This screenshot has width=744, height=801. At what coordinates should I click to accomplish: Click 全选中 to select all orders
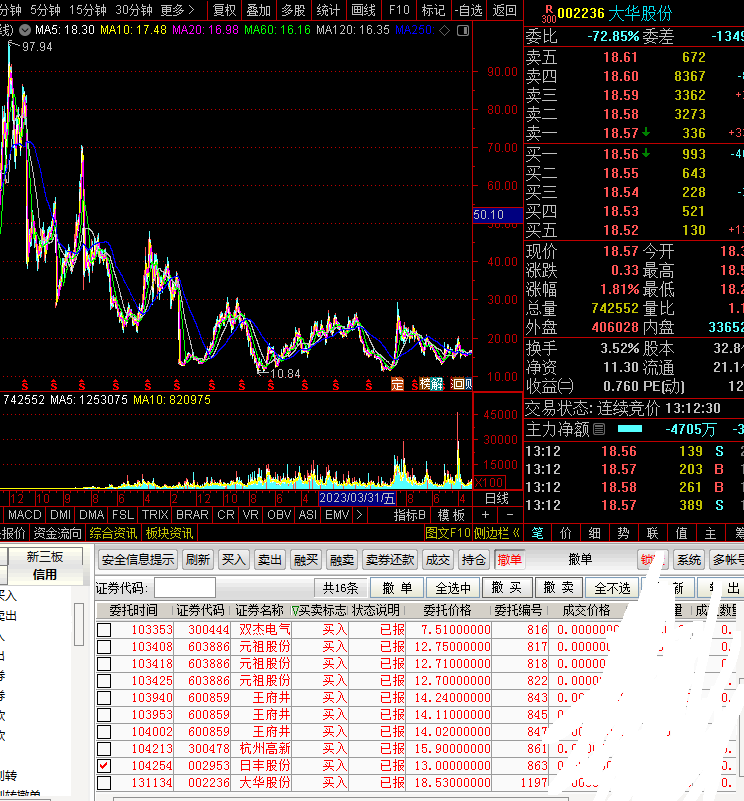click(x=453, y=588)
